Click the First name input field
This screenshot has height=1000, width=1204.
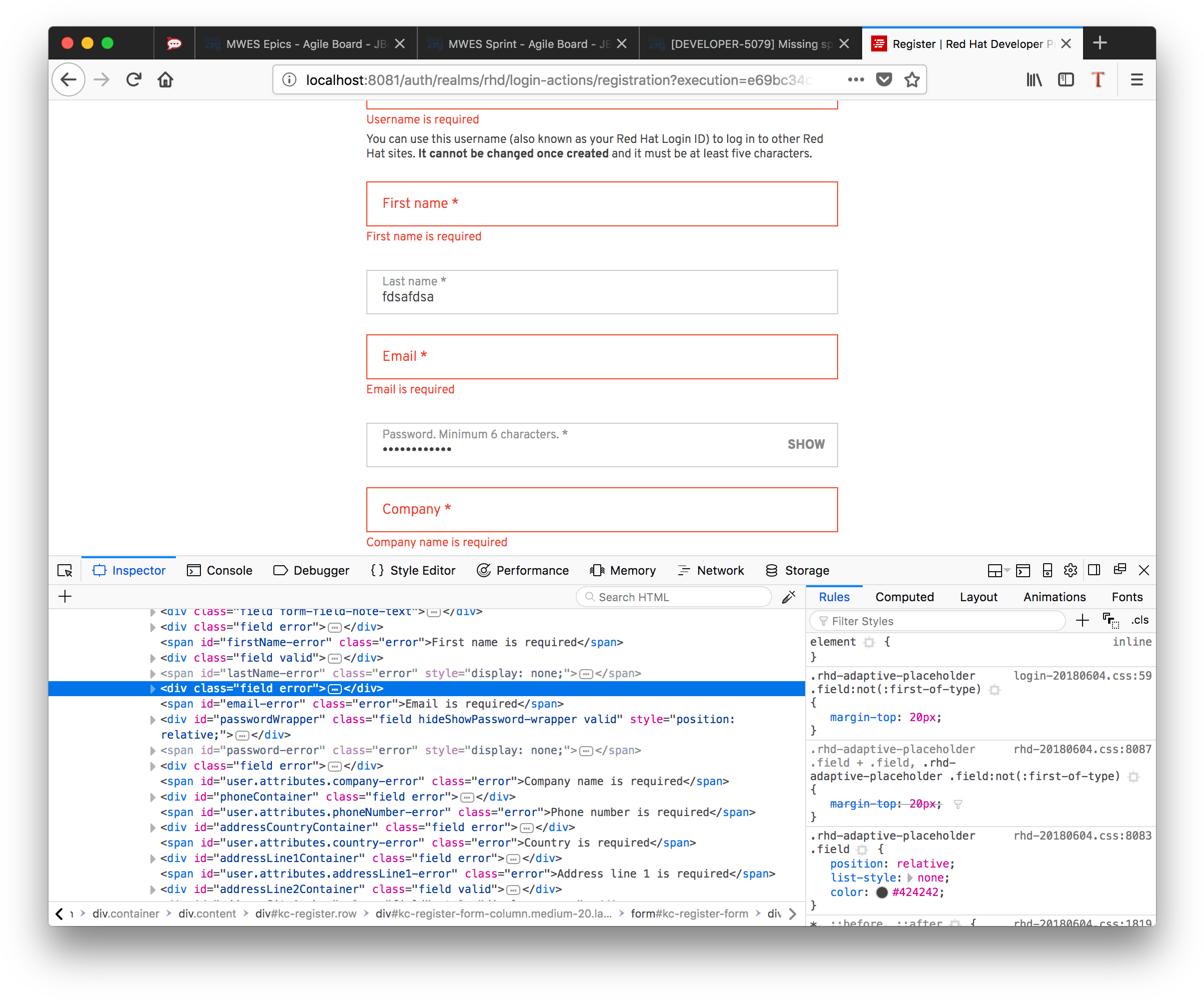click(602, 203)
